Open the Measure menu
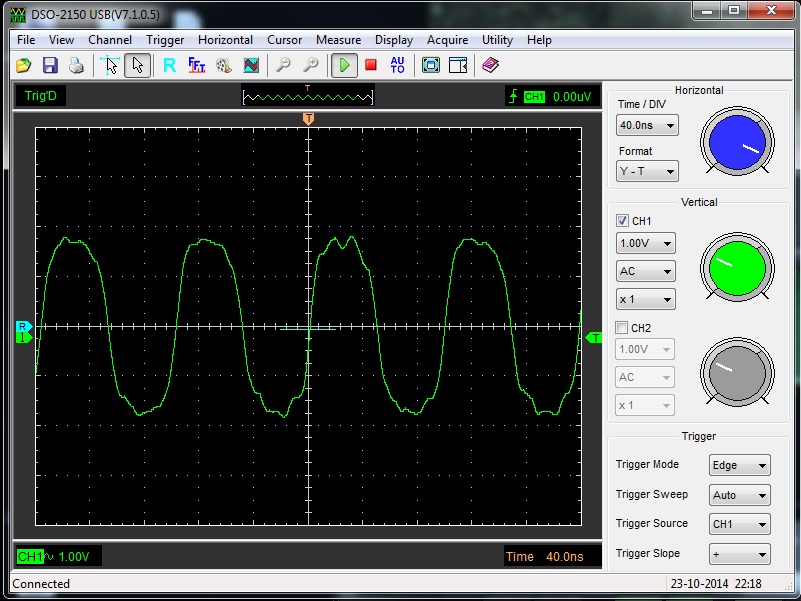Screen dimensions: 801x601 (x=338, y=40)
